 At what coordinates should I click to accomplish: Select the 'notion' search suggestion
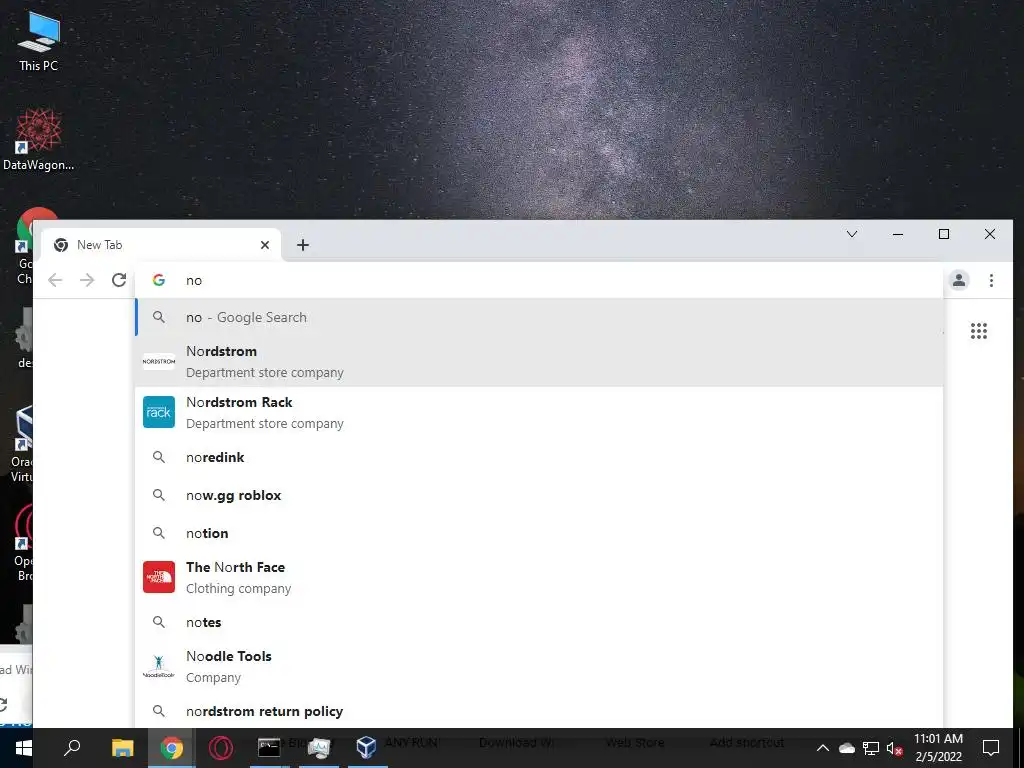pos(539,533)
